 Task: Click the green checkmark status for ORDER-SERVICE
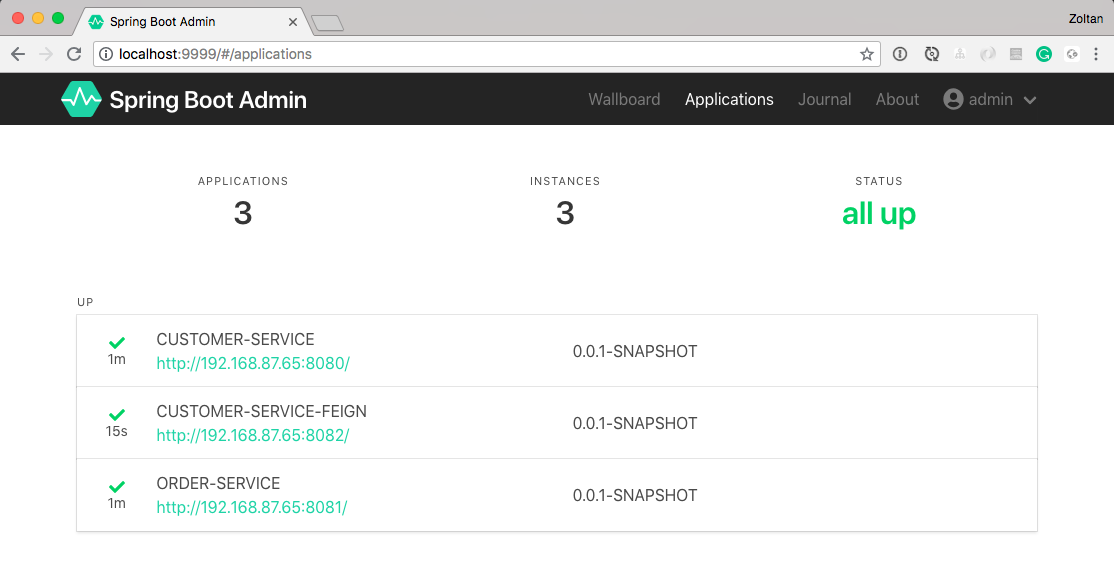[117, 487]
